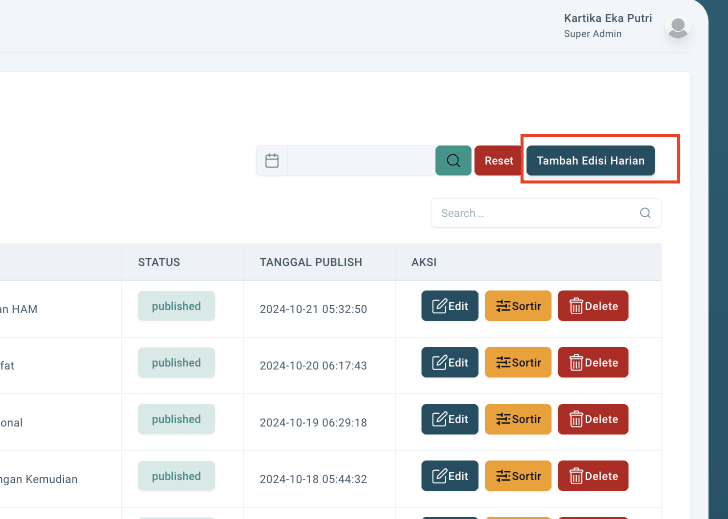Edit the 2024-10-18 05:44:32 row
The width and height of the screenshot is (728, 519).
point(449,476)
